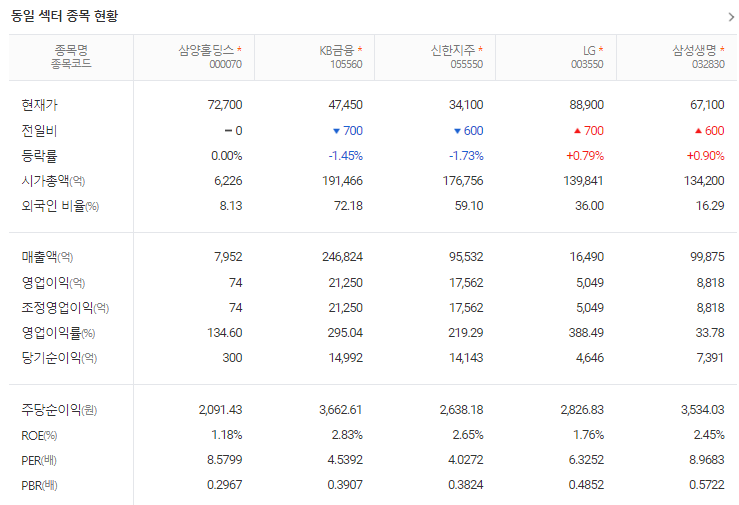Image resolution: width=739 pixels, height=505 pixels.
Task: Click the 조정영업이익 row label
Action: 65,308
